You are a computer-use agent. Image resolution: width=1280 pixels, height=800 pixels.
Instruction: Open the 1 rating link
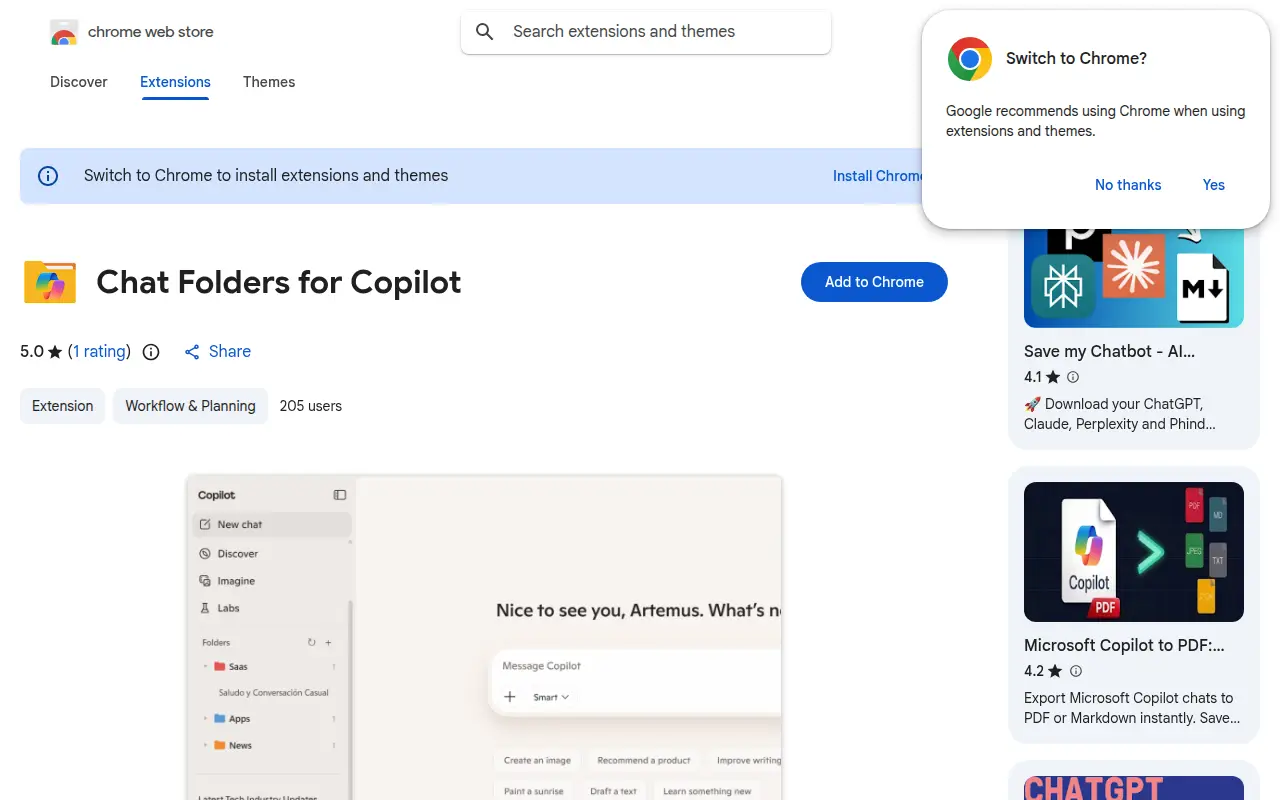[99, 352]
